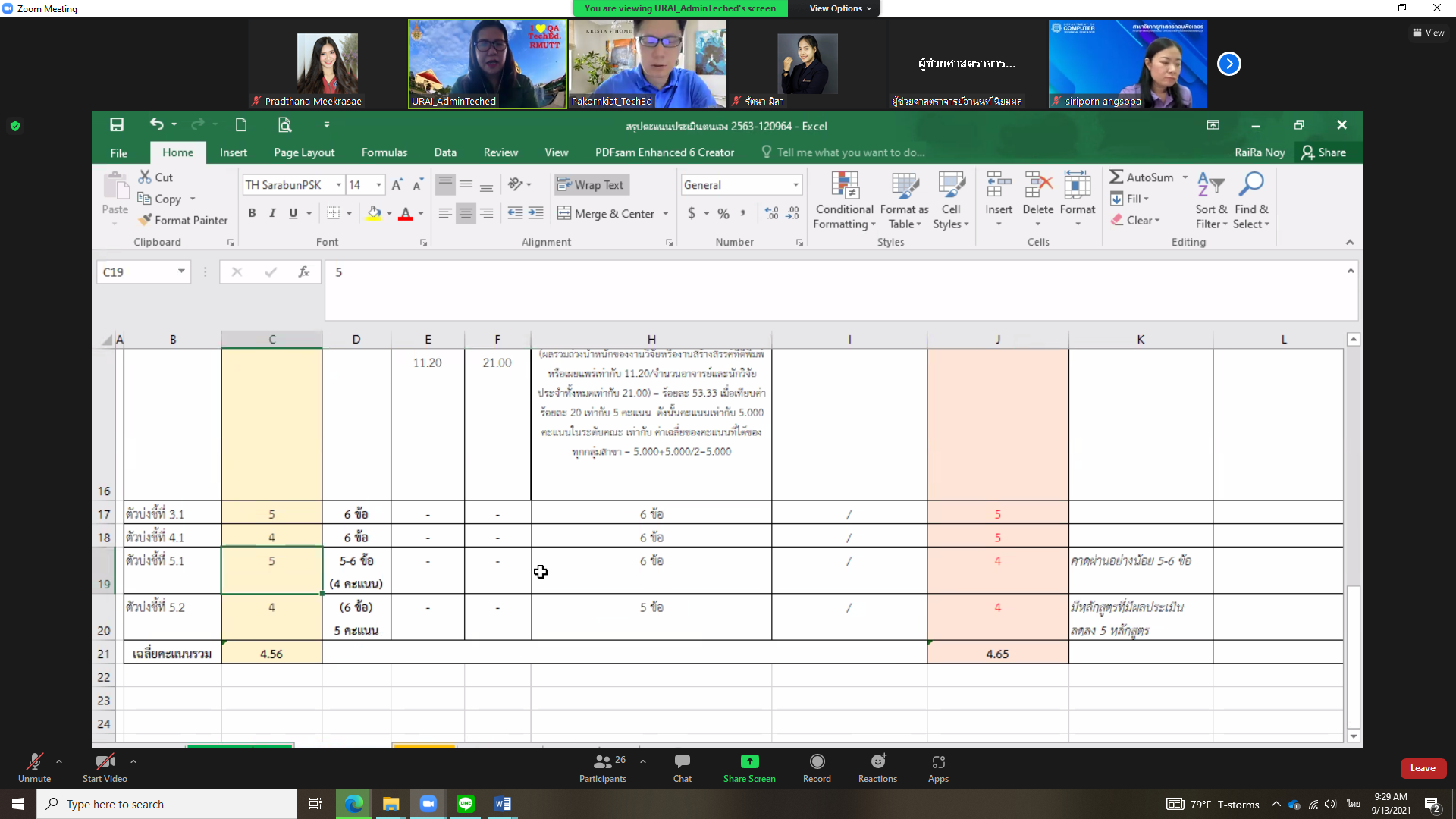Align text to cell top
Image resolution: width=1456 pixels, height=819 pixels.
click(445, 184)
